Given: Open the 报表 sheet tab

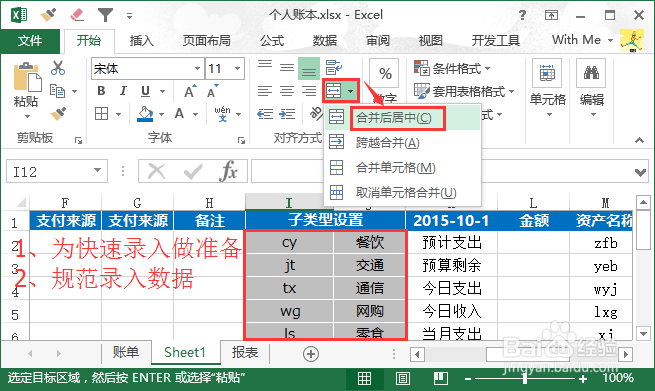Looking at the screenshot, I should click(245, 353).
